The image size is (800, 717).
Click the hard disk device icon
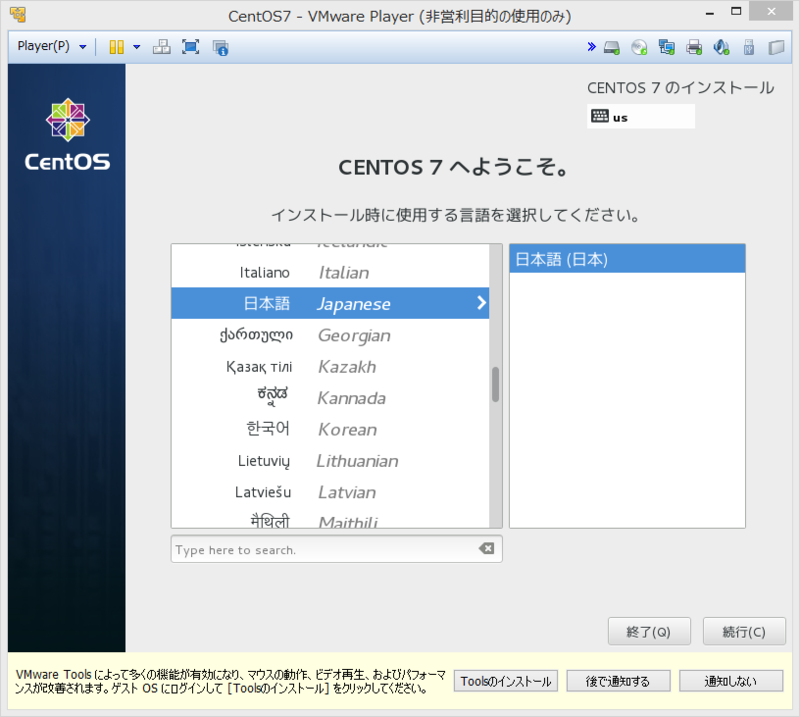click(612, 46)
